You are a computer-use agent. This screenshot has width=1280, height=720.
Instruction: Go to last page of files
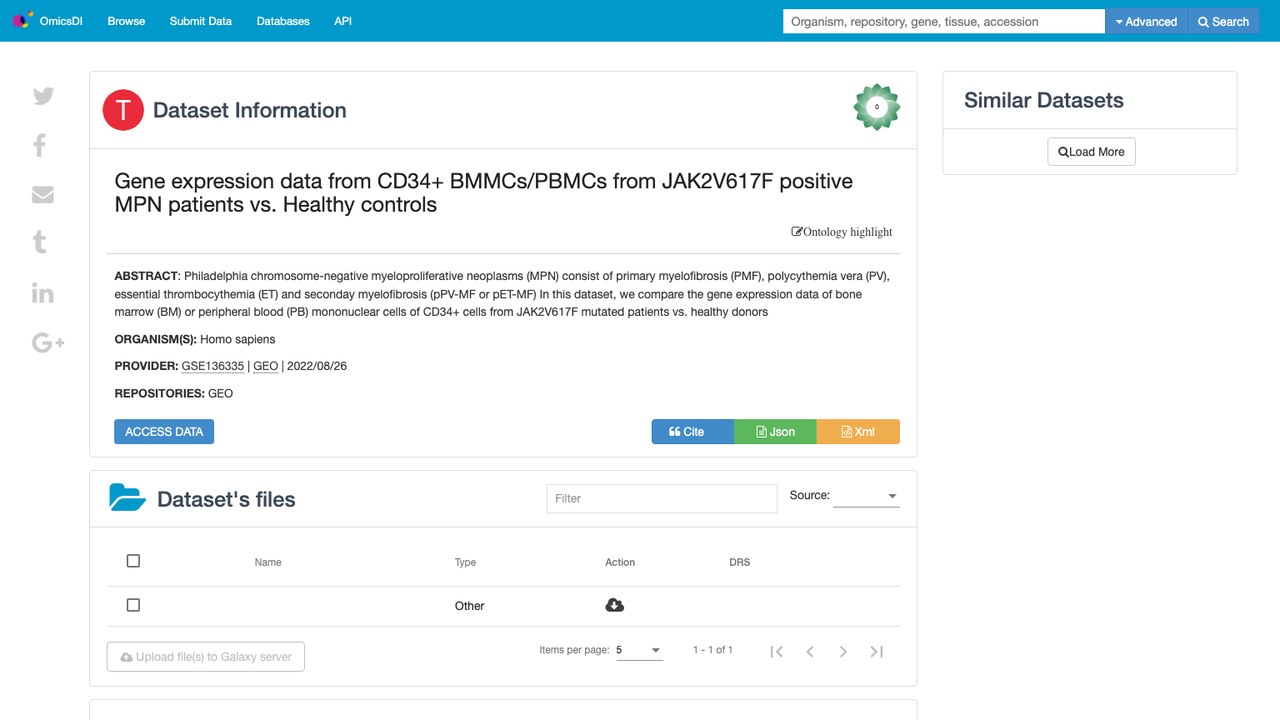pyautogui.click(x=877, y=652)
